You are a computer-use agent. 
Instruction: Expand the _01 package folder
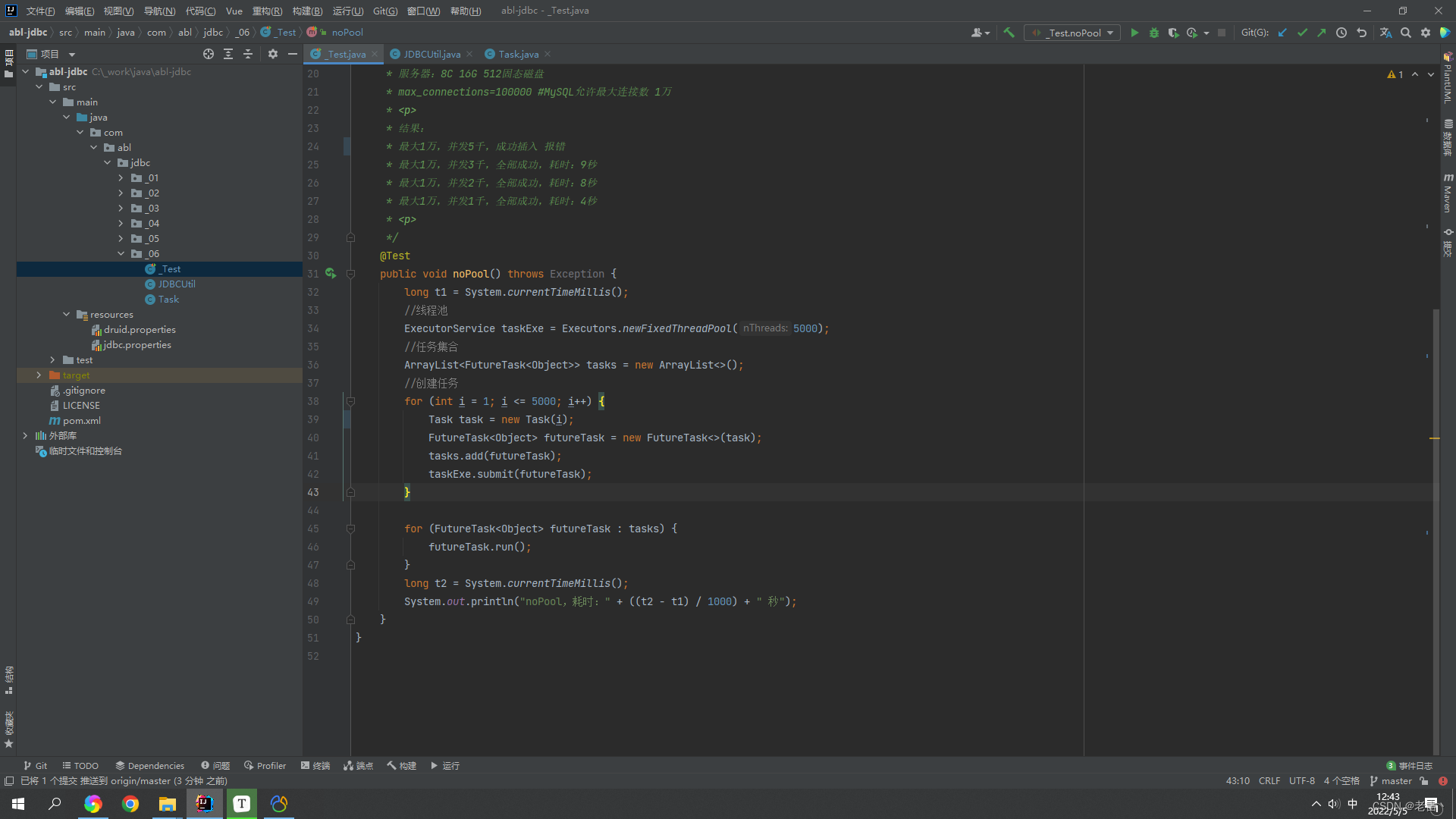point(121,178)
